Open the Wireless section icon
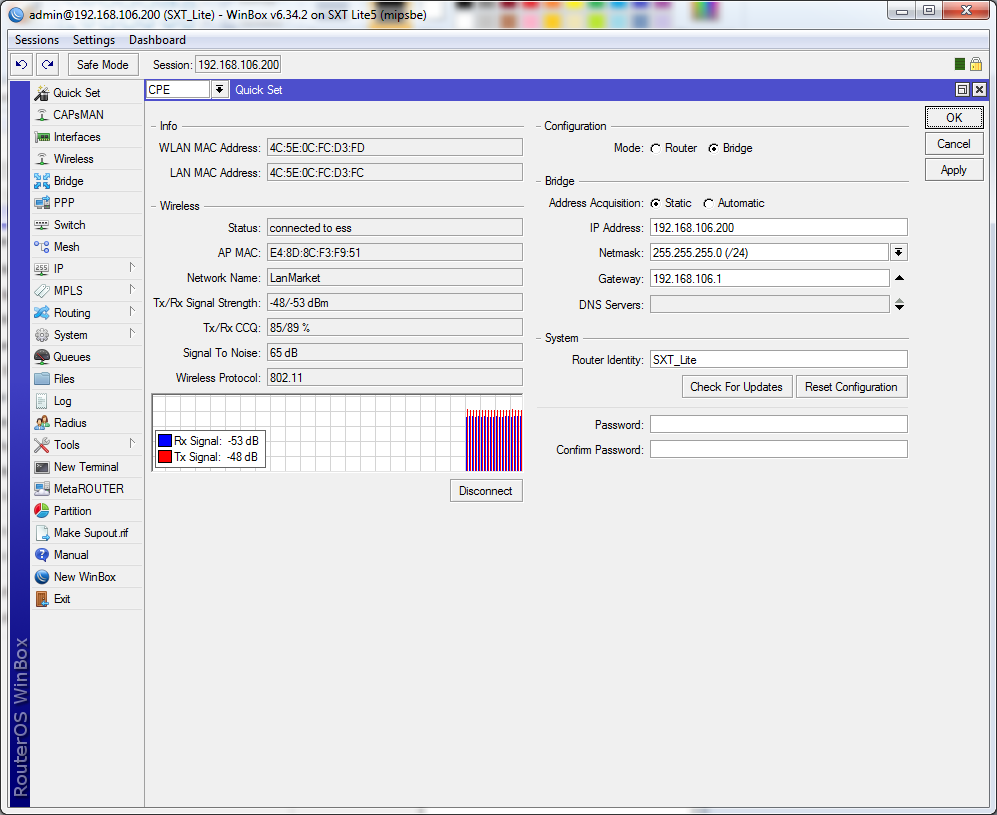The height and width of the screenshot is (815, 997). click(42, 159)
